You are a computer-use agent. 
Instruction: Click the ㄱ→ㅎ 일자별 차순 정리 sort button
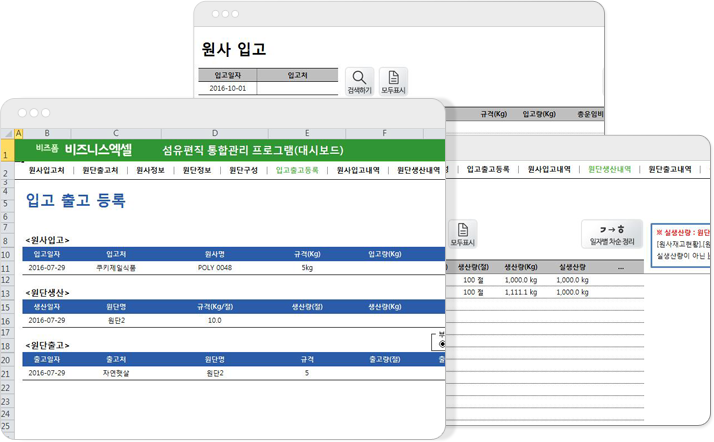coord(612,234)
